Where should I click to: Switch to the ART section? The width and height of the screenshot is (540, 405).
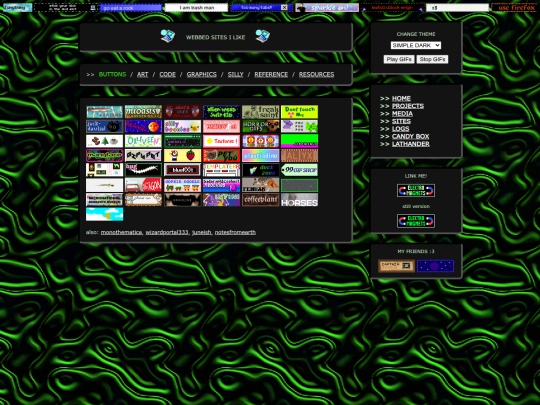coord(143,74)
